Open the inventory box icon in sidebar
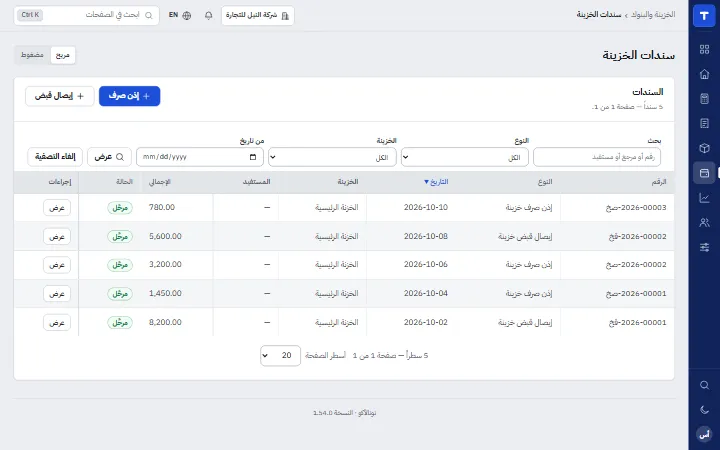Image resolution: width=720 pixels, height=450 pixels. click(x=704, y=148)
